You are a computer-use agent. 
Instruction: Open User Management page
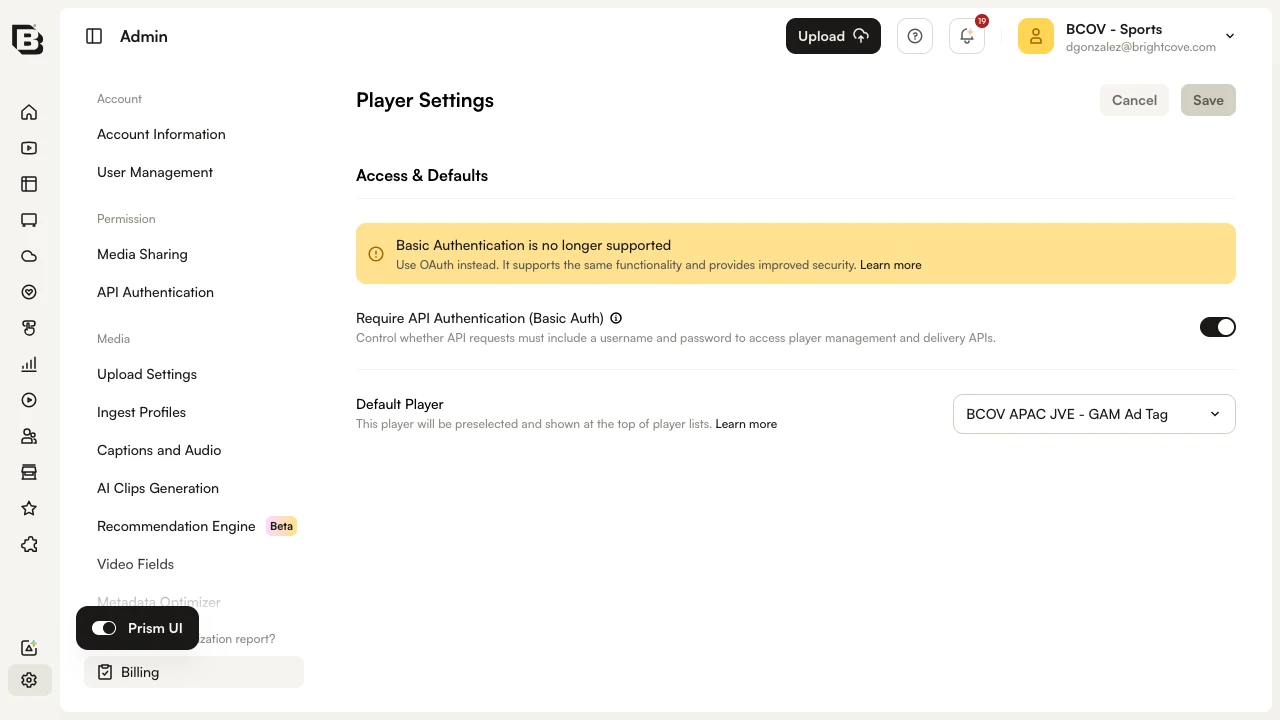(x=155, y=172)
